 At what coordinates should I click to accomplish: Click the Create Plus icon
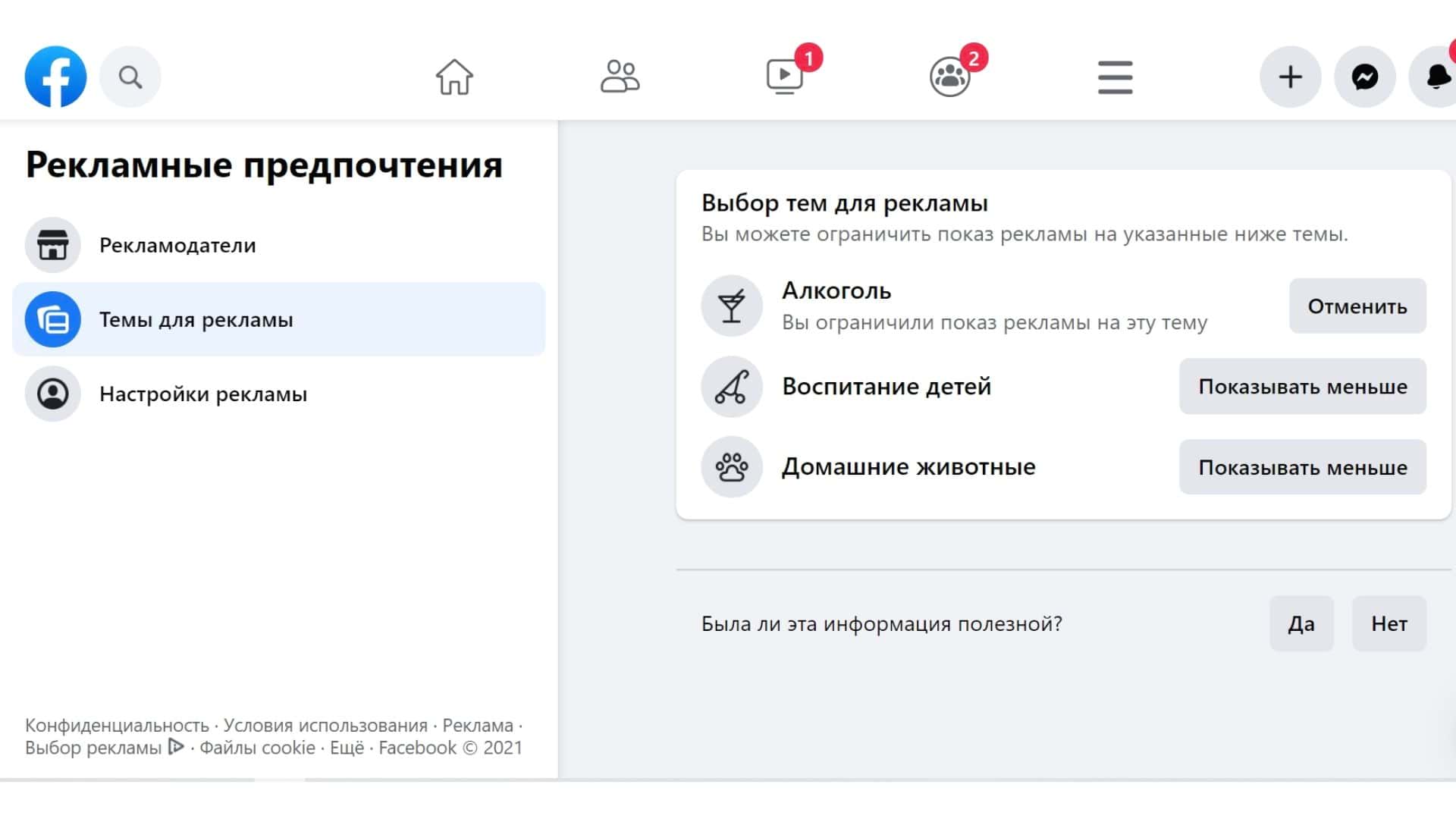1290,77
